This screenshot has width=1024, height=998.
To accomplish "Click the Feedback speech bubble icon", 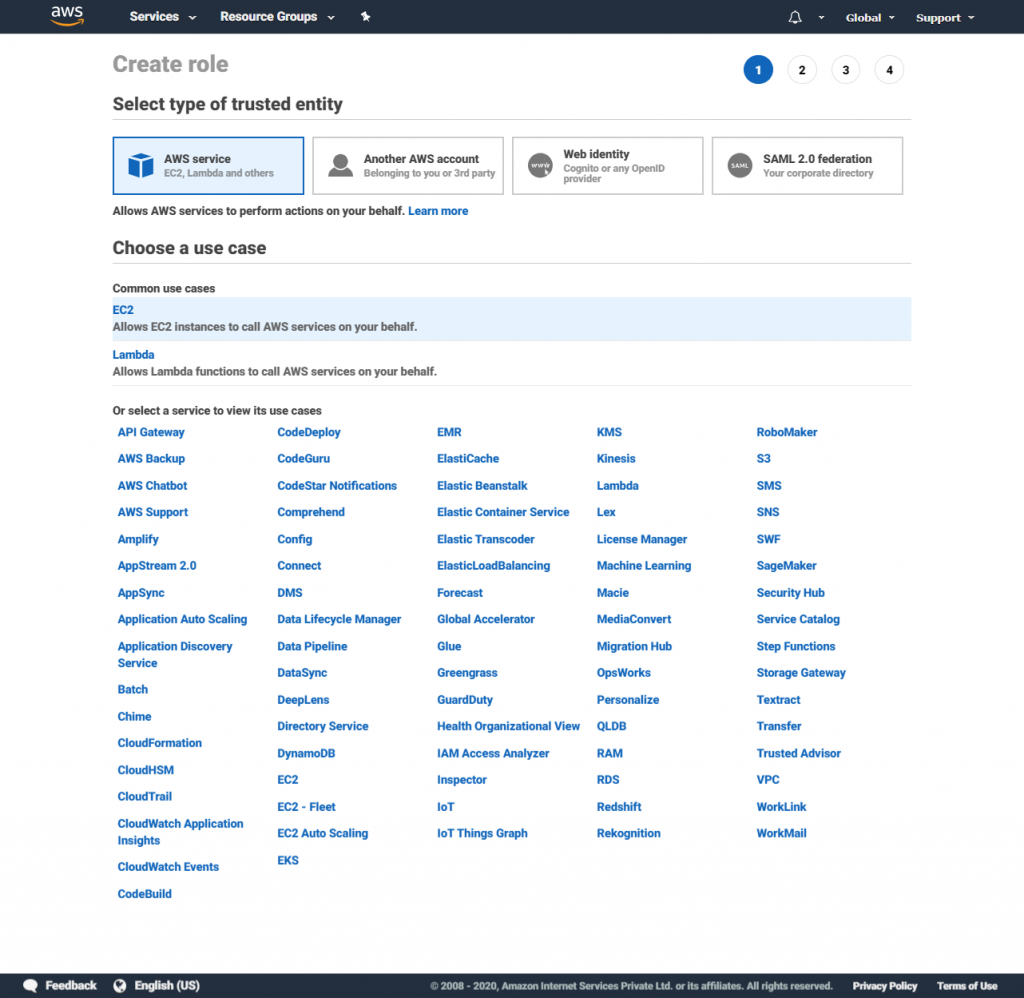I will [x=30, y=985].
